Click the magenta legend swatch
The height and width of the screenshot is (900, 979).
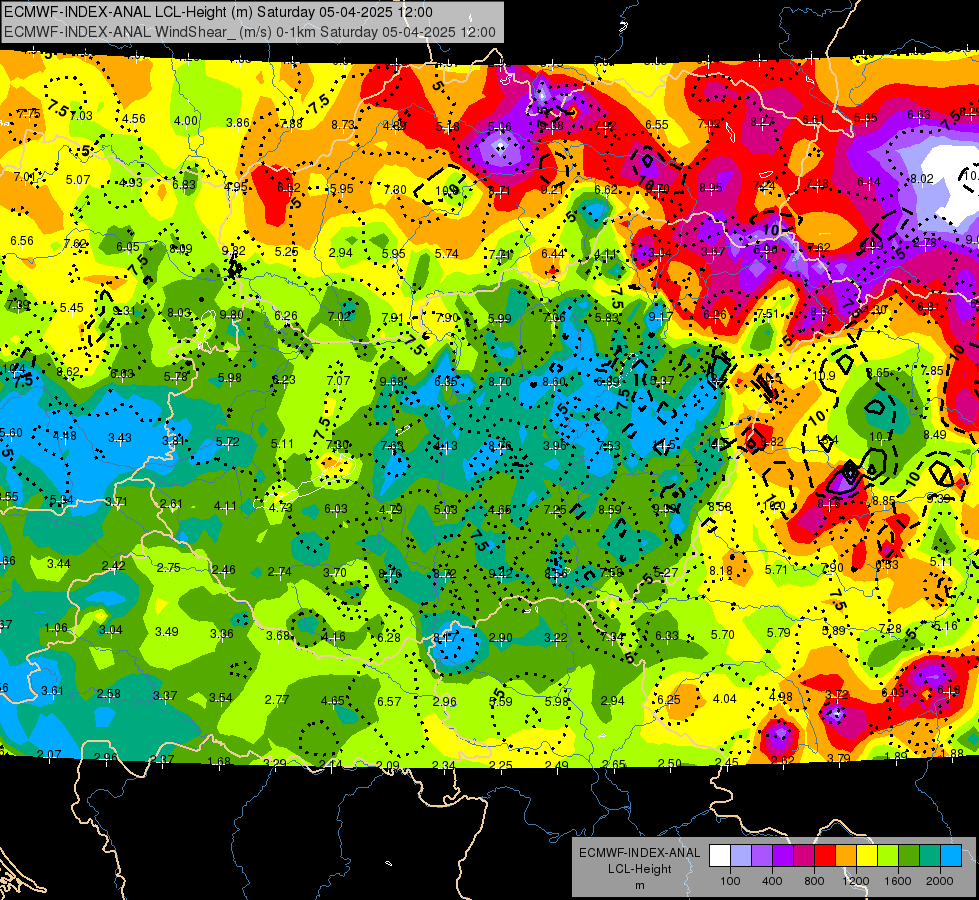(804, 856)
